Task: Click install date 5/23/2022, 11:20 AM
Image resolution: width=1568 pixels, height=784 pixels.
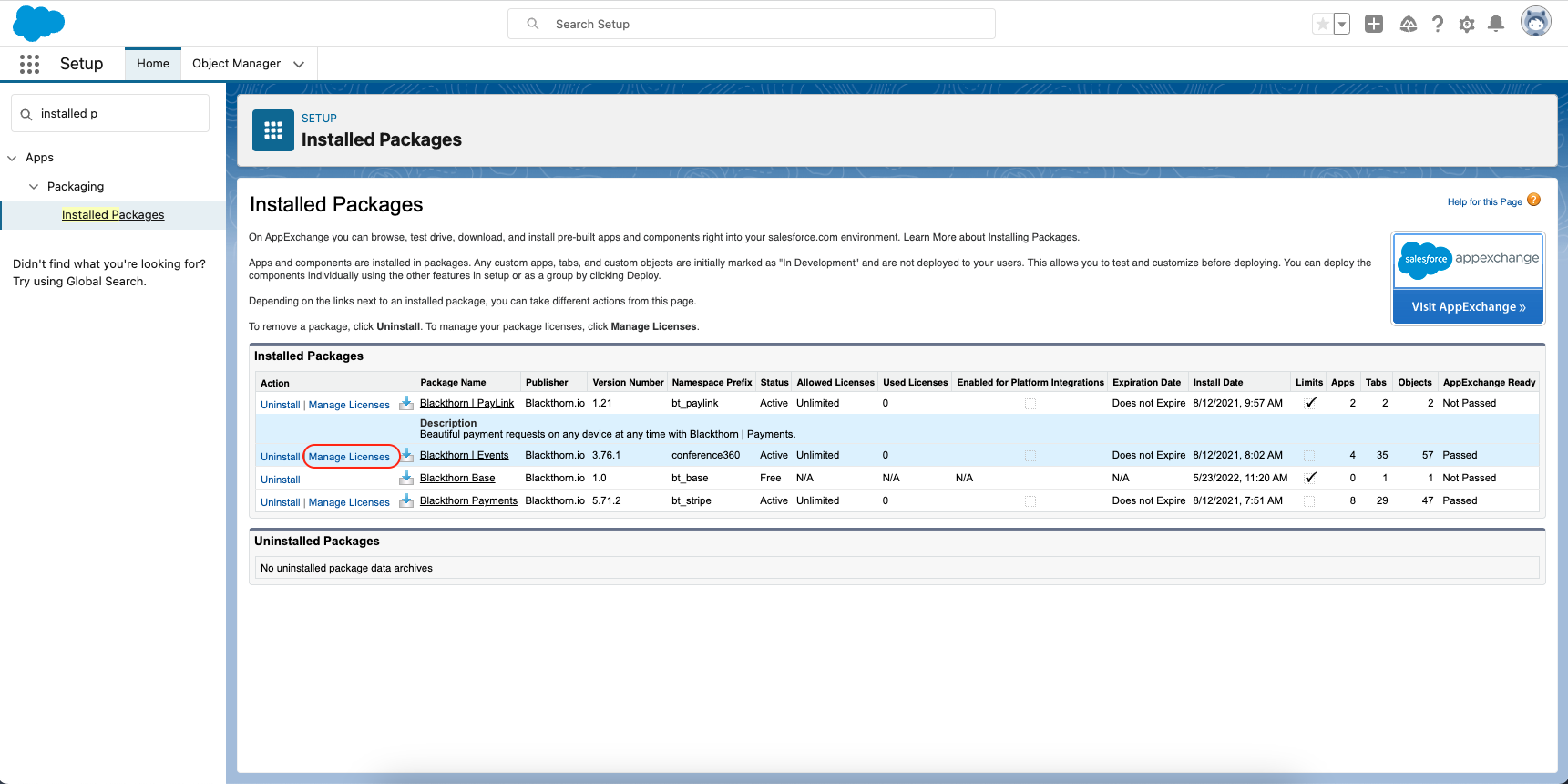Action: (1240, 478)
